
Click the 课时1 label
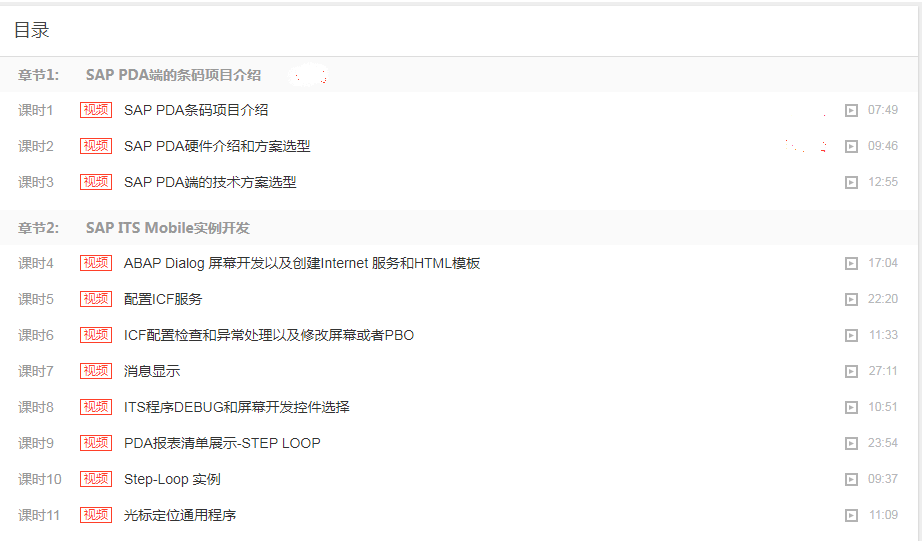click(x=36, y=110)
